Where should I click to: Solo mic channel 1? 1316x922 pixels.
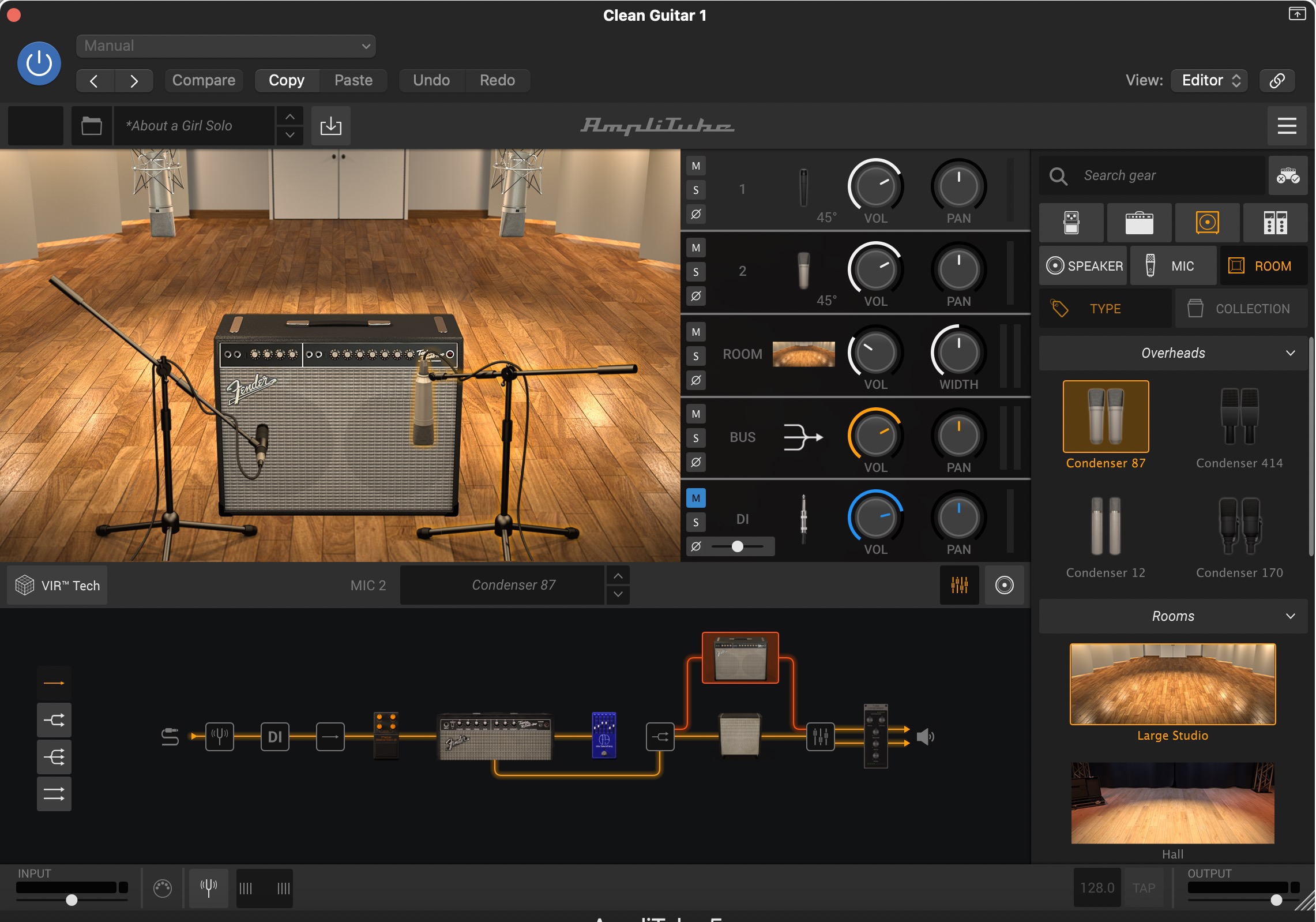pyautogui.click(x=696, y=190)
